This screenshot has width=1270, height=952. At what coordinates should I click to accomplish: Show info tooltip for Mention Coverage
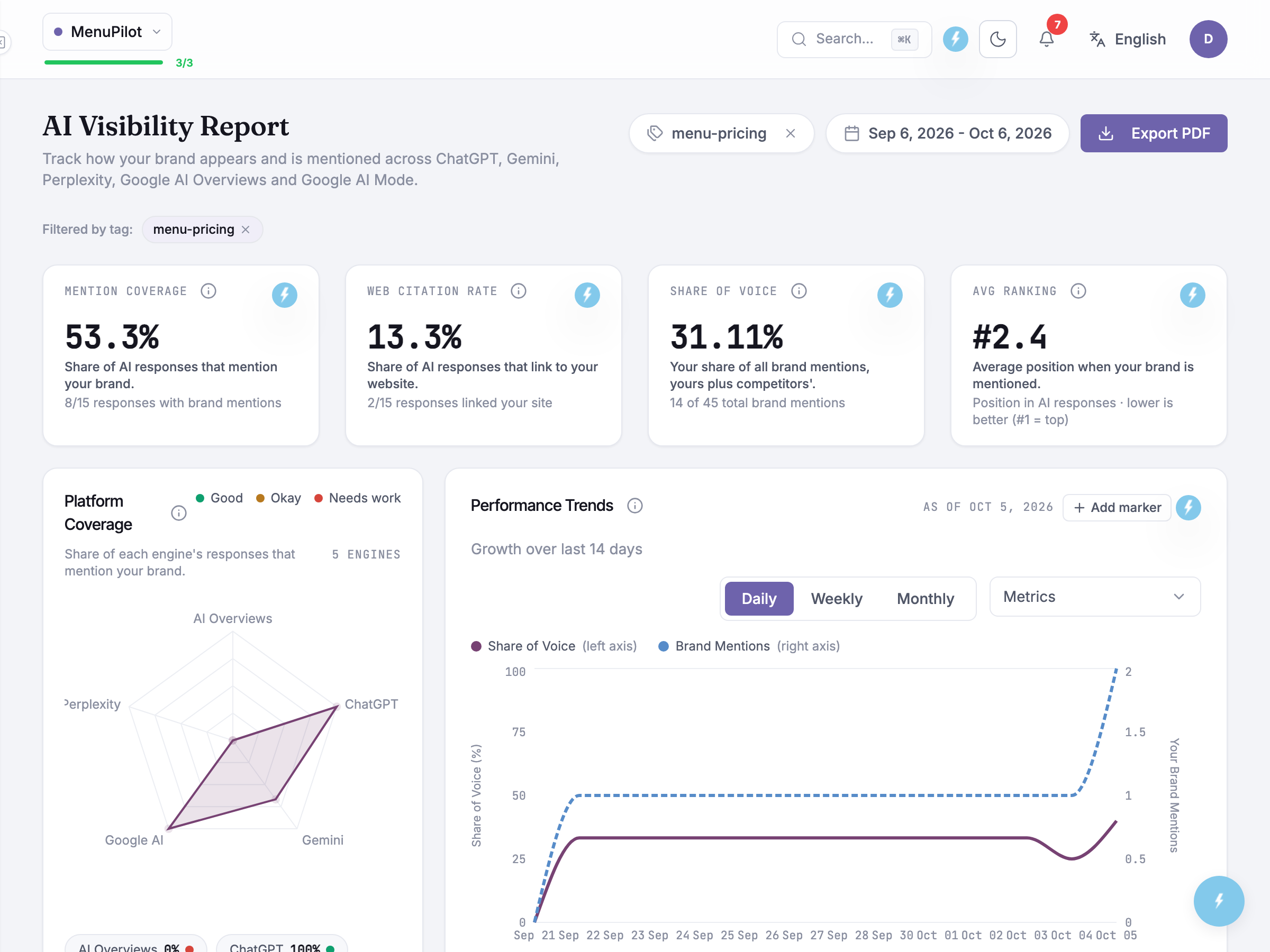point(208,291)
